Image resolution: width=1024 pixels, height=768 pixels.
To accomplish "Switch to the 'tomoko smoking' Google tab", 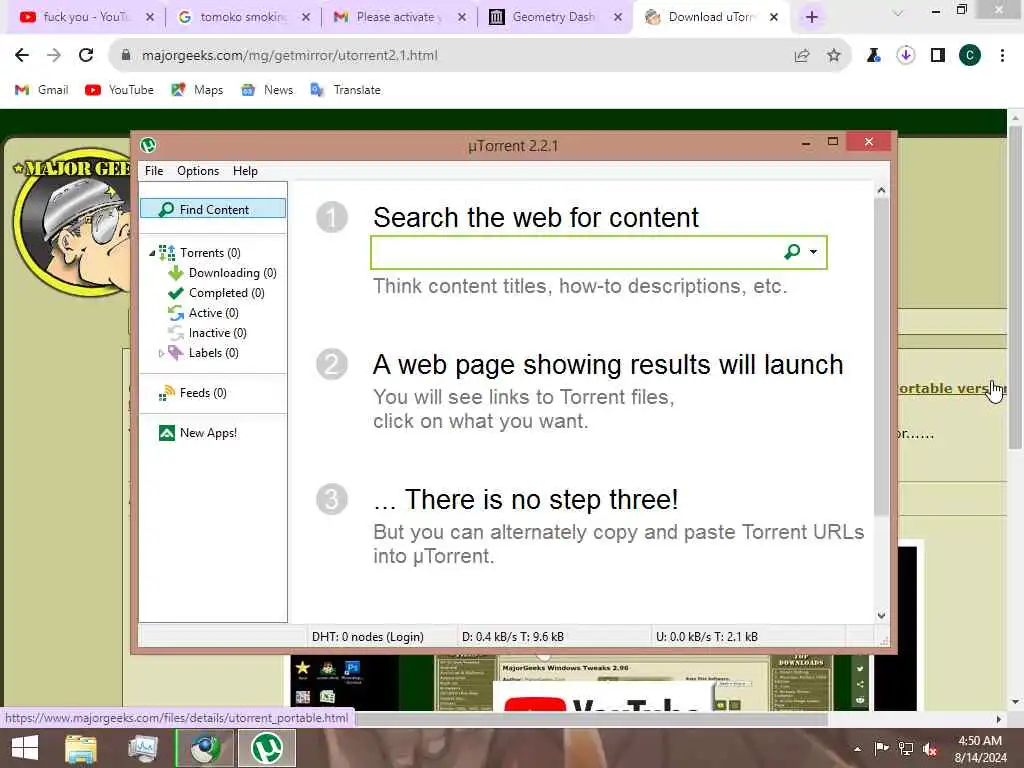I will (243, 17).
